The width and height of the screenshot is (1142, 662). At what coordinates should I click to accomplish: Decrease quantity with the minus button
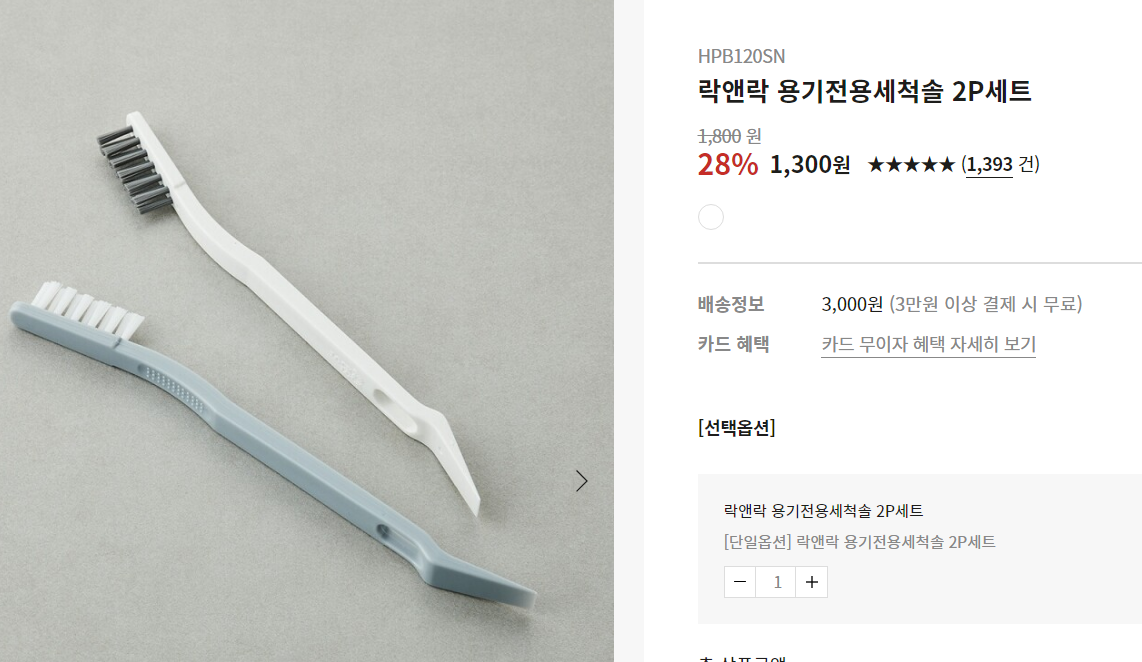click(740, 582)
